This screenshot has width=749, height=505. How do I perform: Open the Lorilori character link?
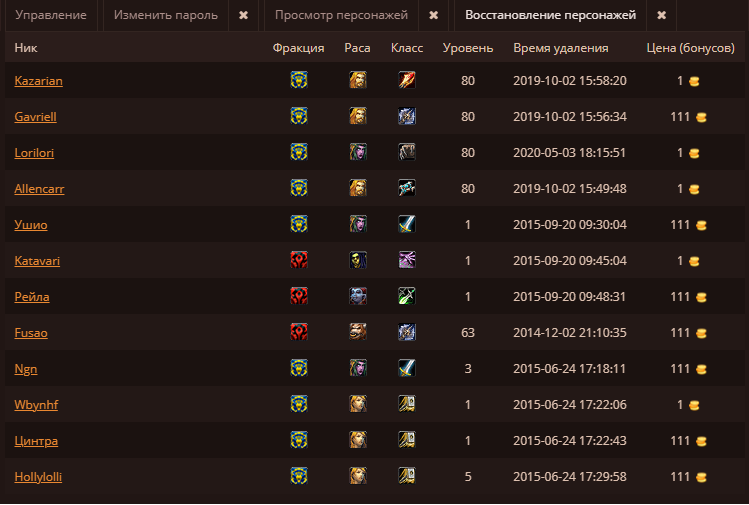[x=35, y=152]
